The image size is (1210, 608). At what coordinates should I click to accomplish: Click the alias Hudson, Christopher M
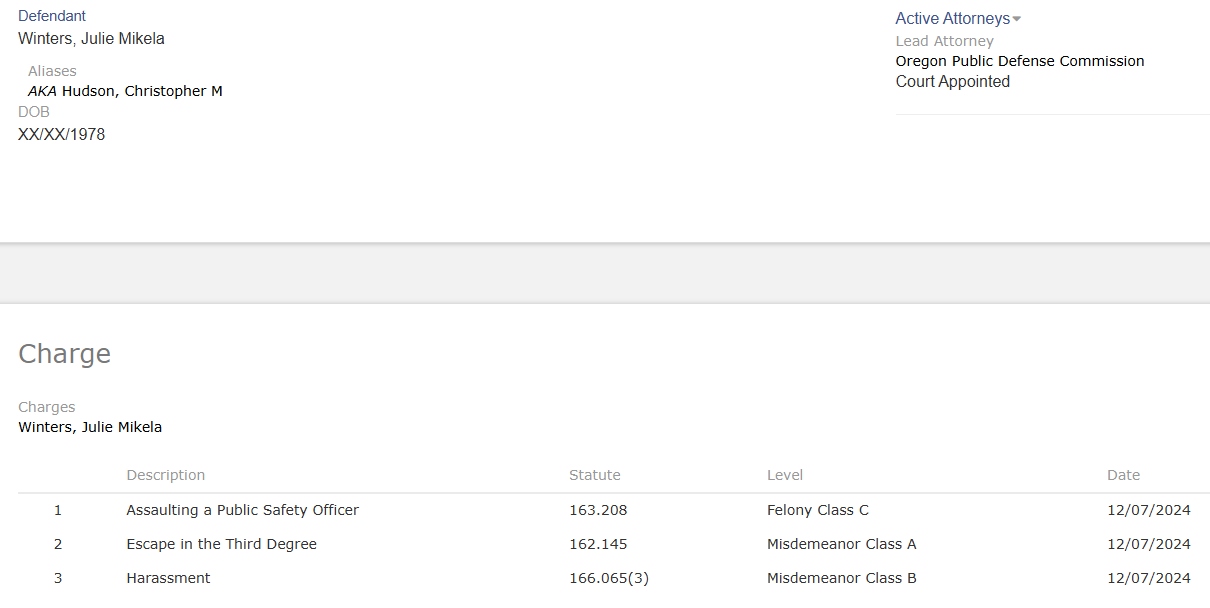142,91
